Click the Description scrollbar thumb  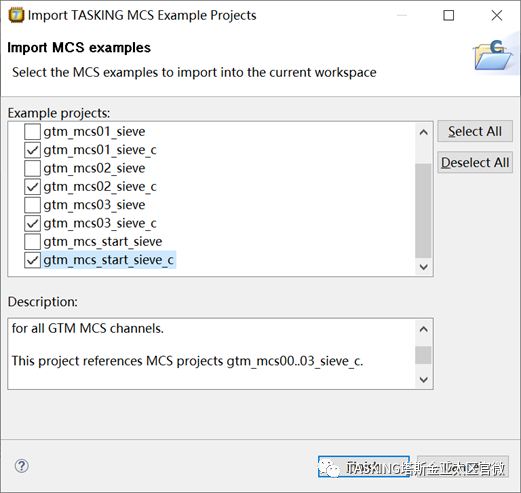pos(423,355)
